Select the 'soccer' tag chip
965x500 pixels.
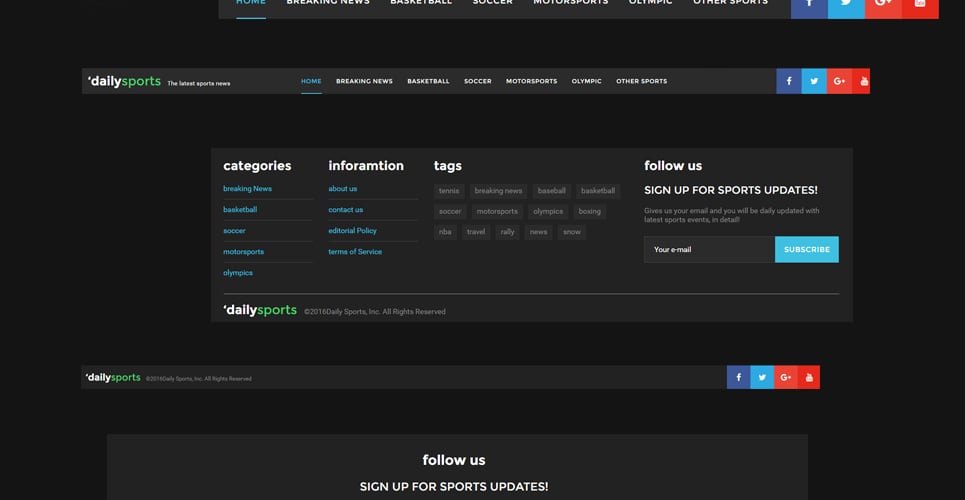(450, 212)
